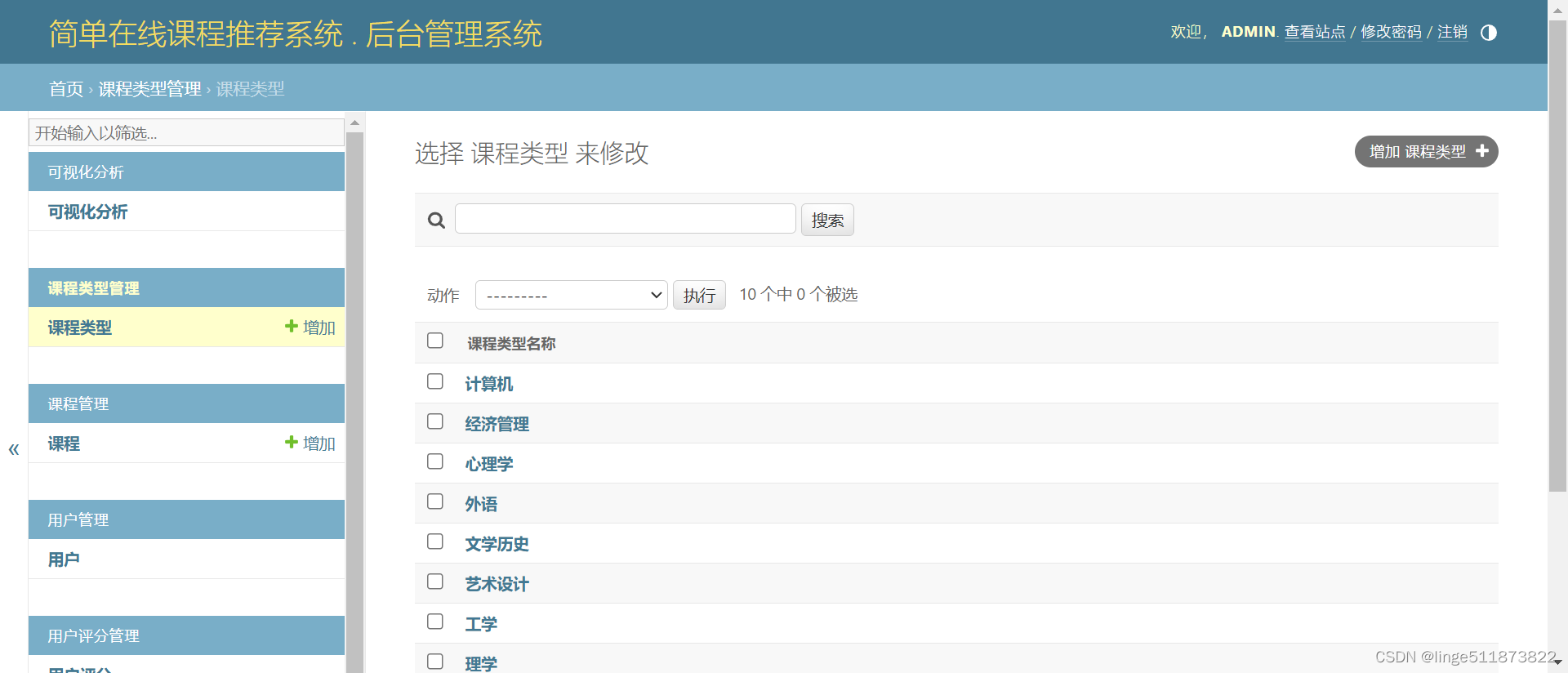
Task: Toggle the light/dark theme icon
Action: click(1489, 33)
